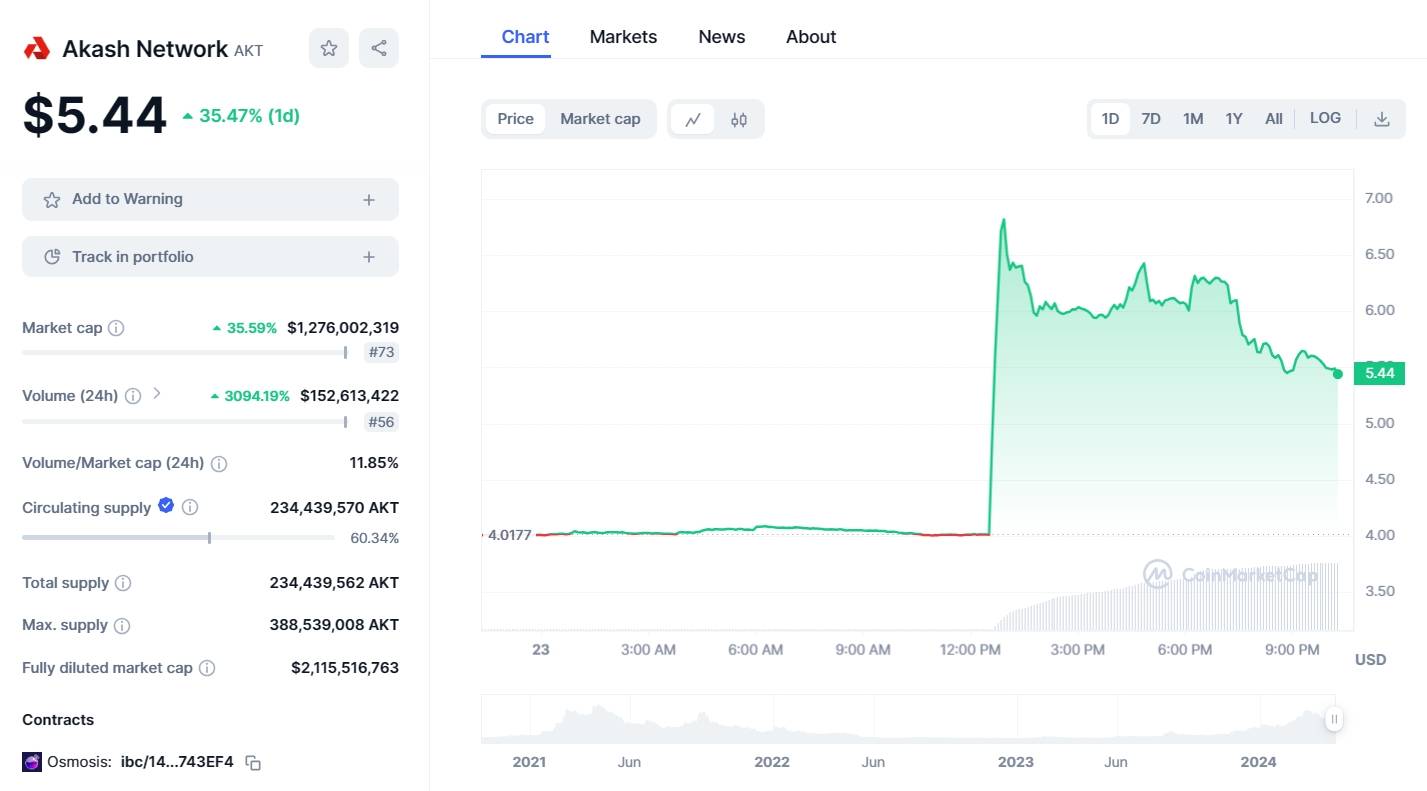Click the Osmosis chain logo icon
The height and width of the screenshot is (791, 1427).
32,762
